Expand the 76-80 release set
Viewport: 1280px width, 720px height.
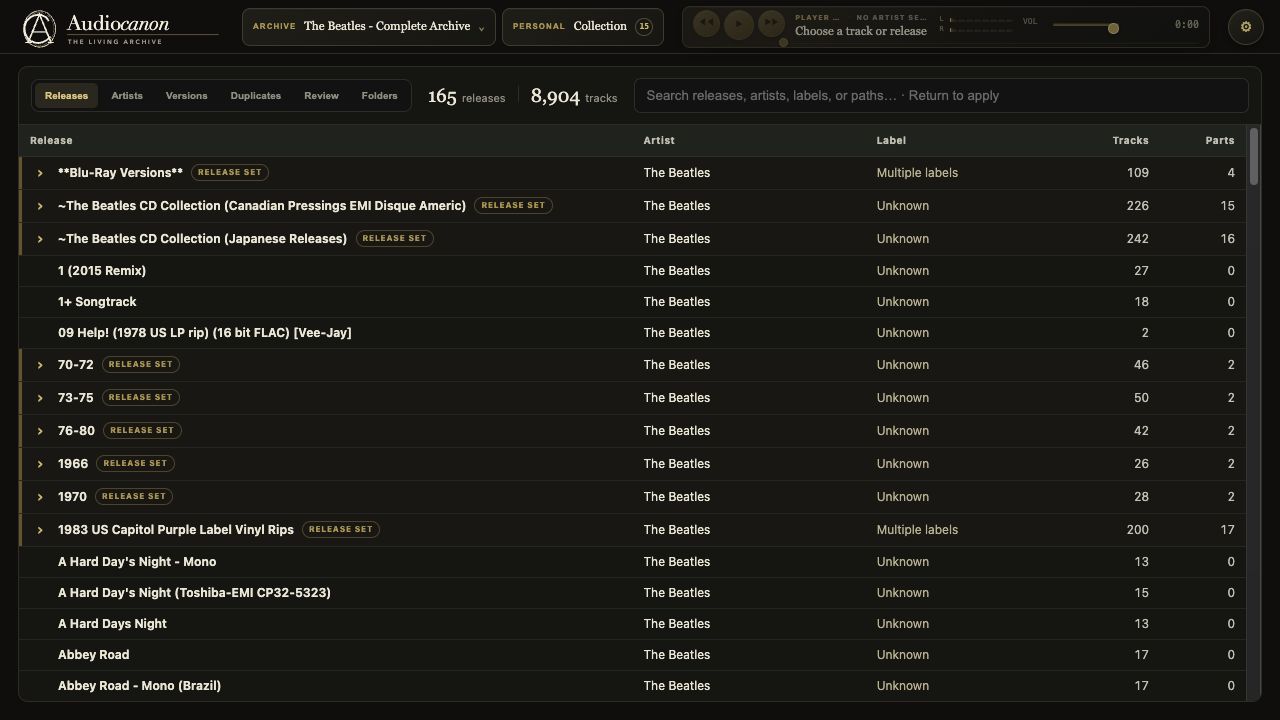click(40, 431)
